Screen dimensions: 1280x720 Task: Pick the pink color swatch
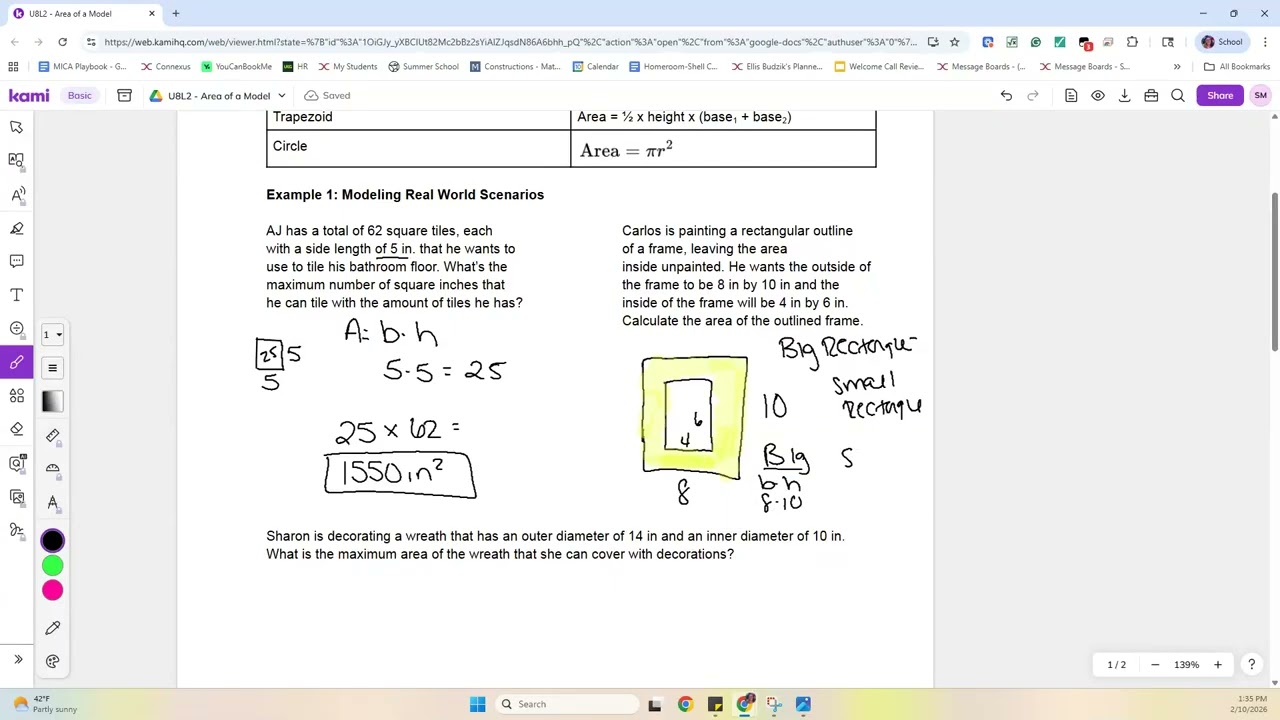52,591
